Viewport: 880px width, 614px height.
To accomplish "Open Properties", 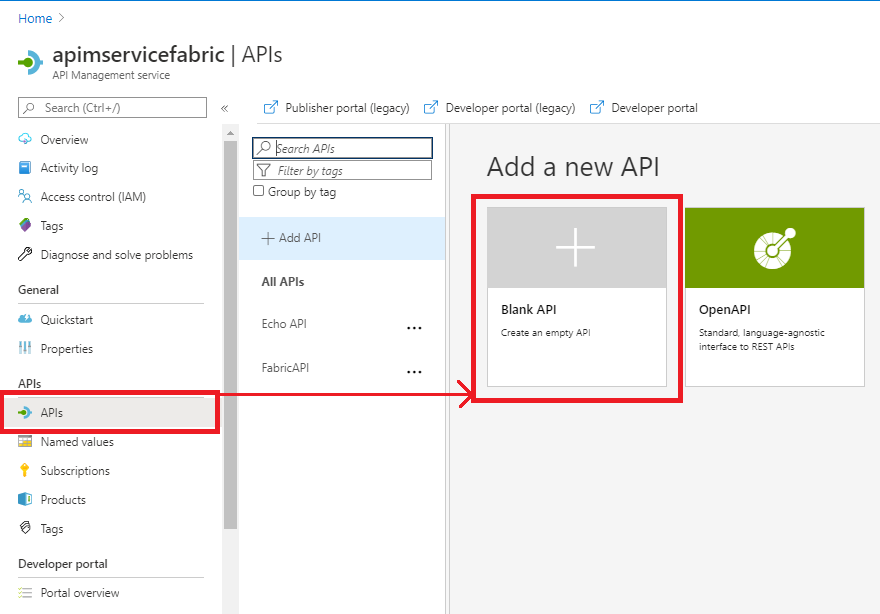I will click(x=67, y=349).
